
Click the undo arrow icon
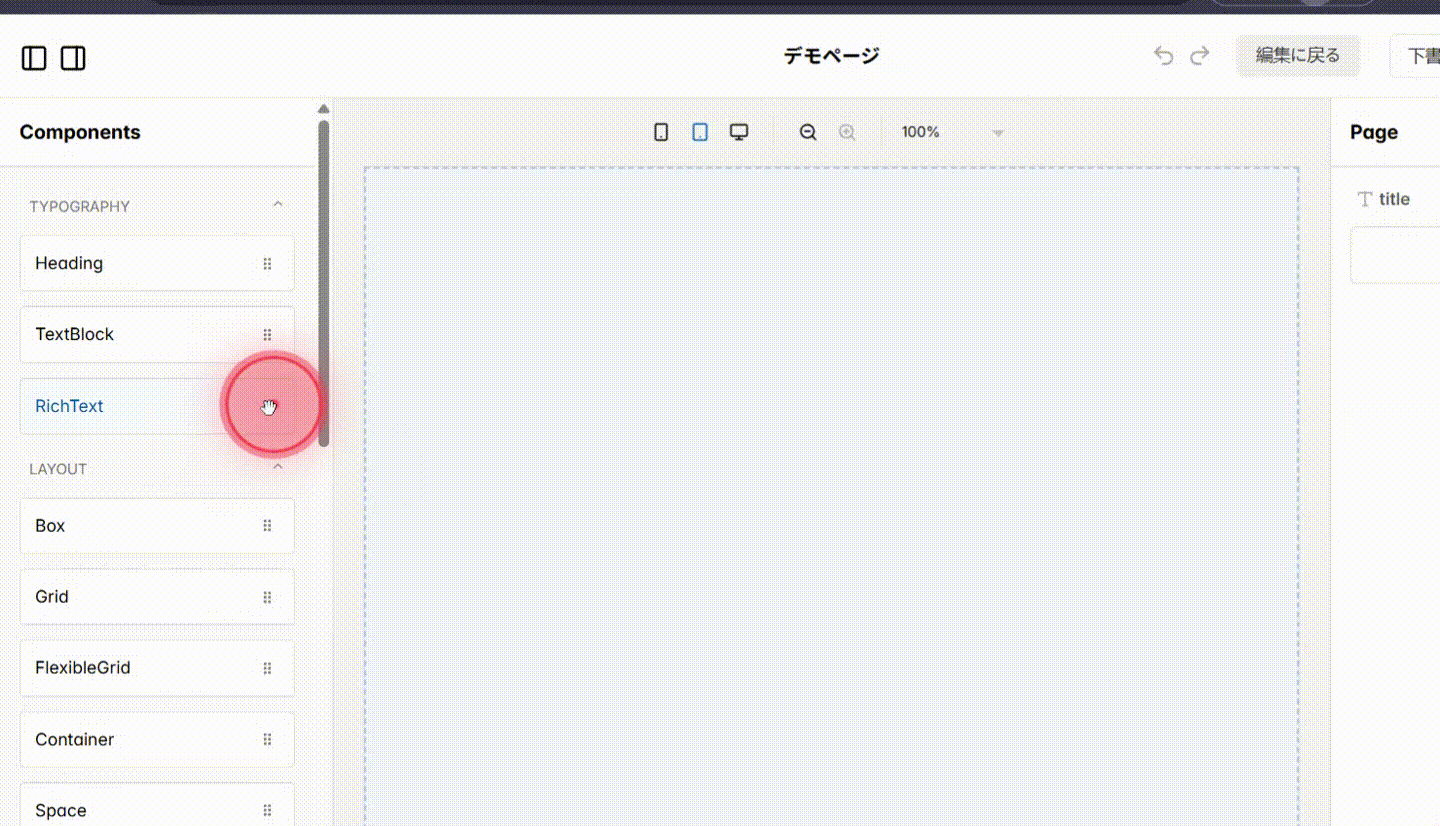[1163, 55]
